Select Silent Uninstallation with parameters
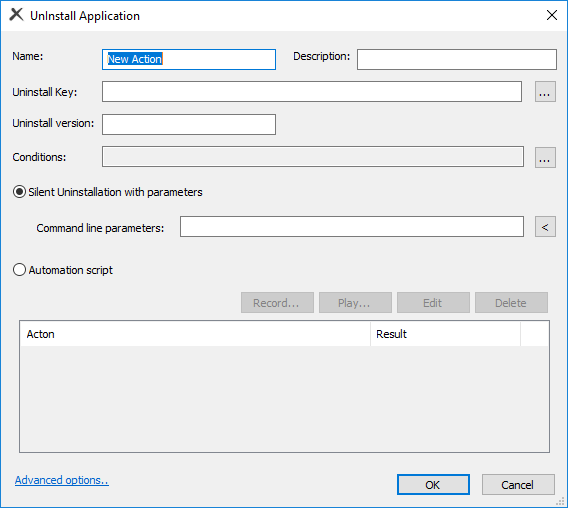The width and height of the screenshot is (568, 508). point(108,192)
